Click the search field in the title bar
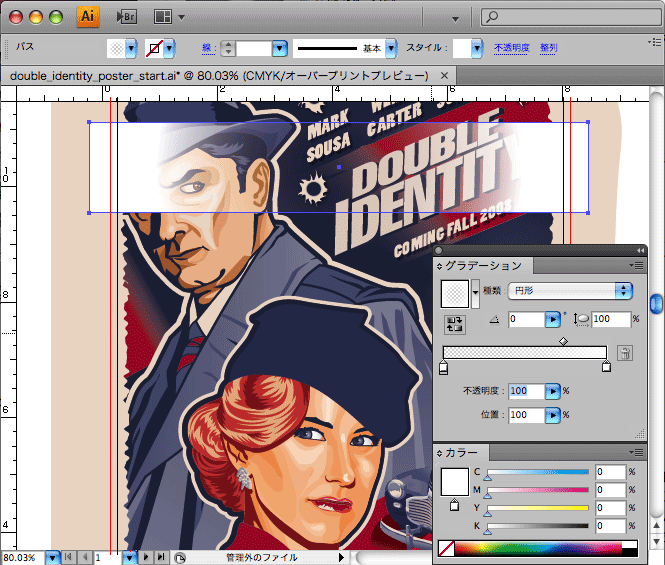 point(573,17)
